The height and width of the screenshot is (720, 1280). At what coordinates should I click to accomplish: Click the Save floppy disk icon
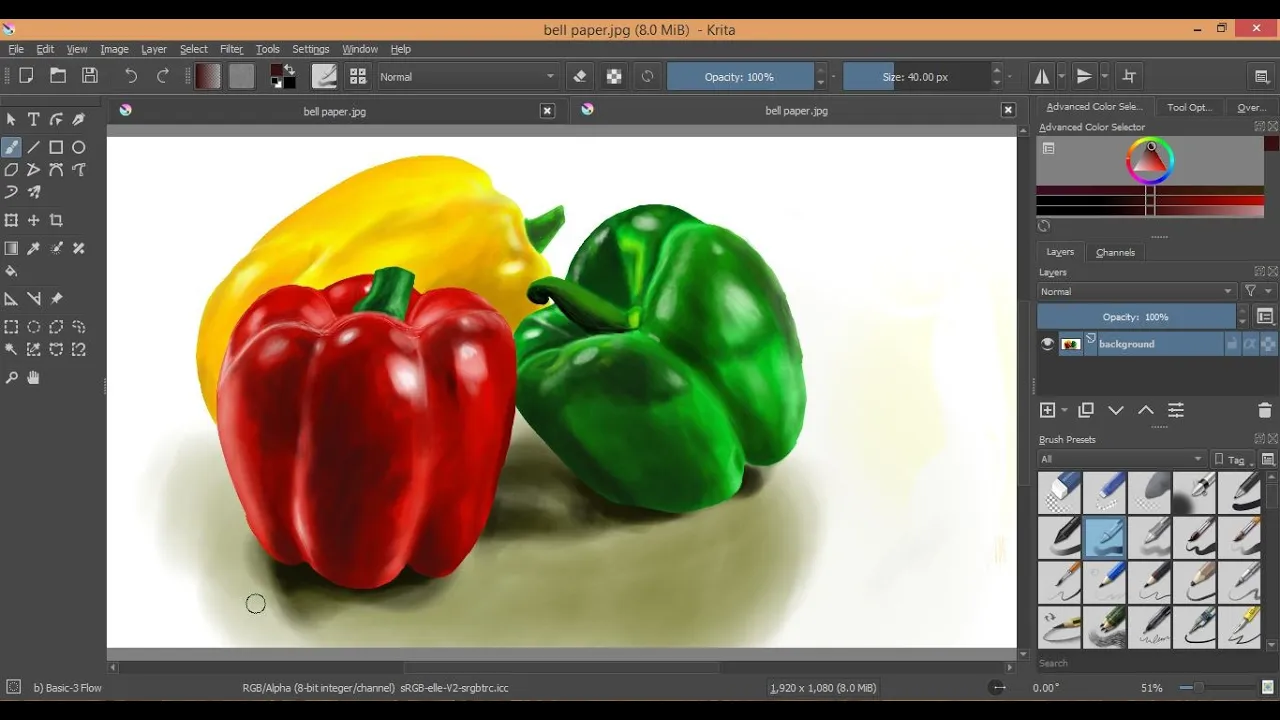(90, 76)
